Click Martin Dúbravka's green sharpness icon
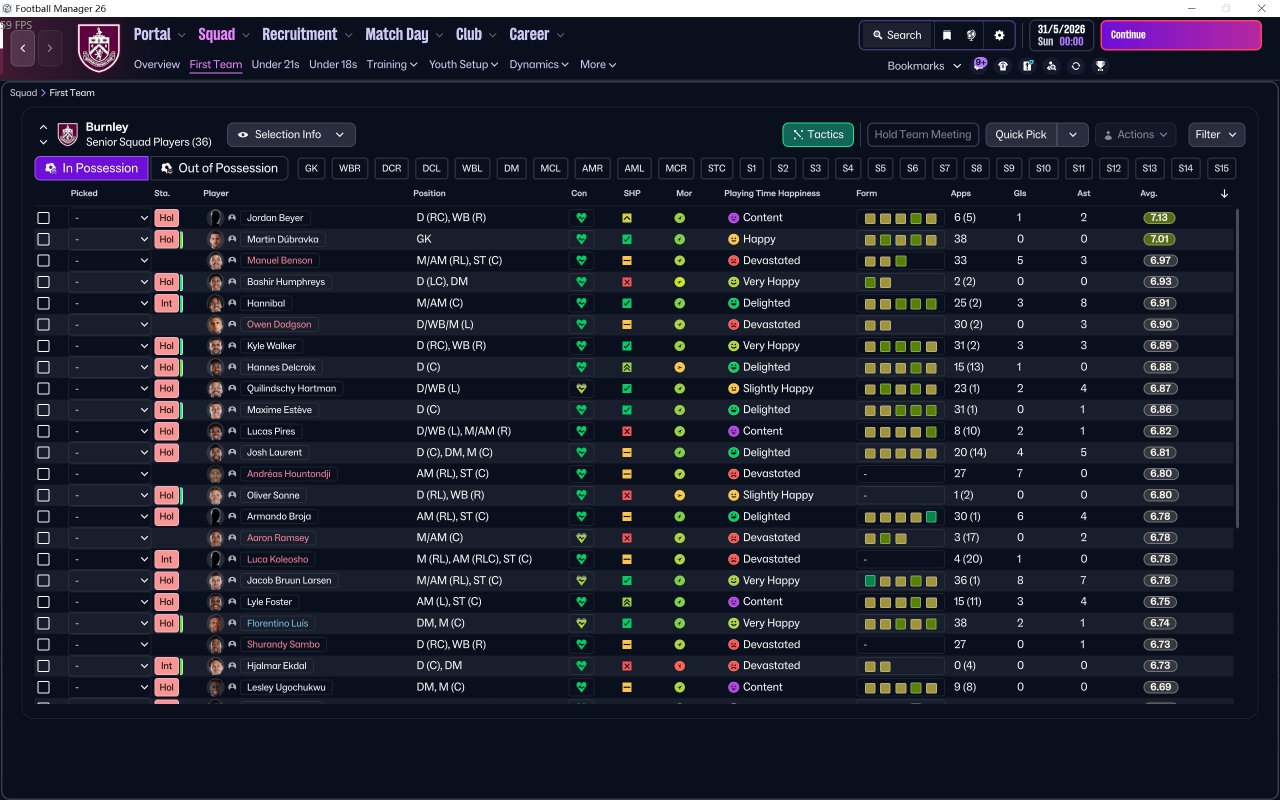 click(627, 239)
